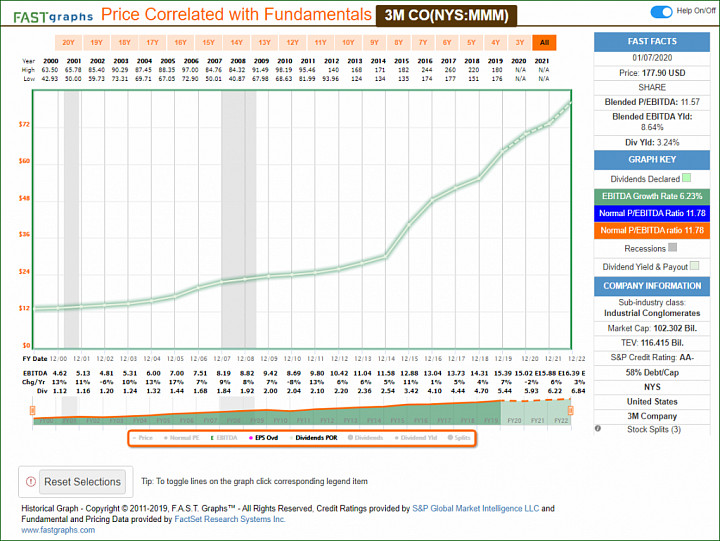
Task: Select the 11Y time range tab
Action: point(321,43)
